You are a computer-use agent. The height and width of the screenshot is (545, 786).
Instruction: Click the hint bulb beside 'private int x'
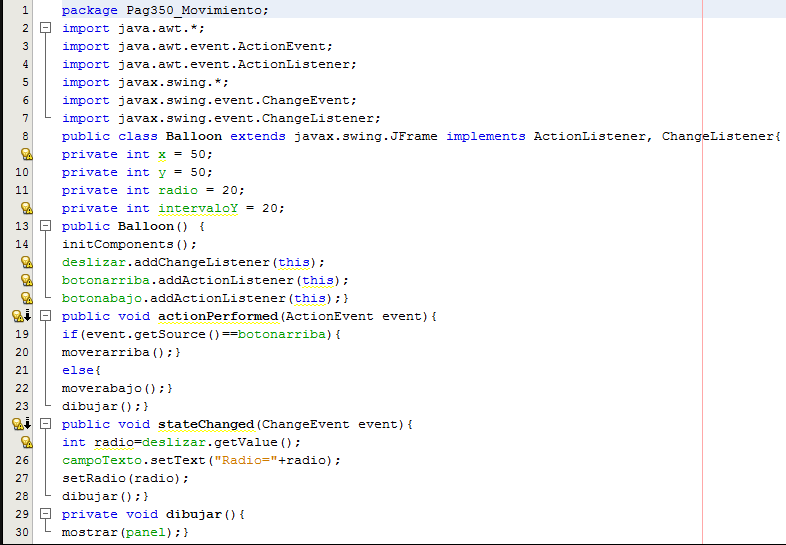tap(27, 154)
